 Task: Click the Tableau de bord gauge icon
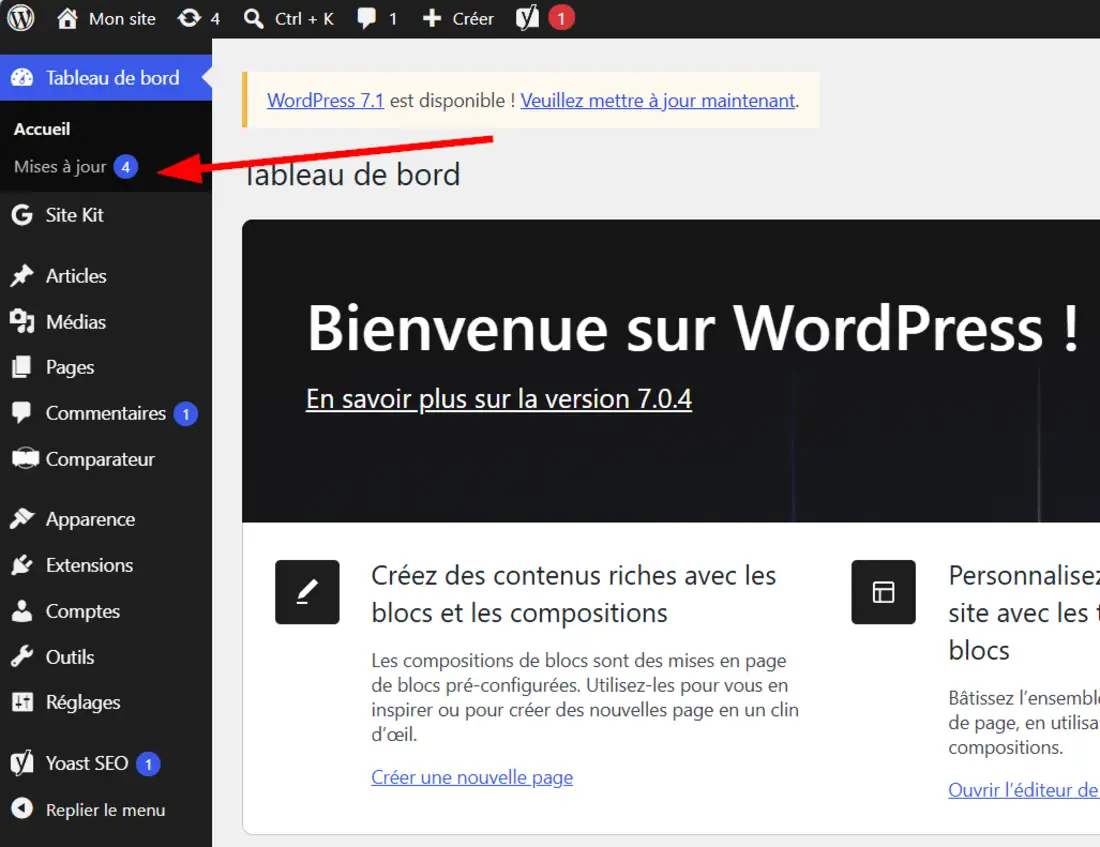[x=22, y=78]
